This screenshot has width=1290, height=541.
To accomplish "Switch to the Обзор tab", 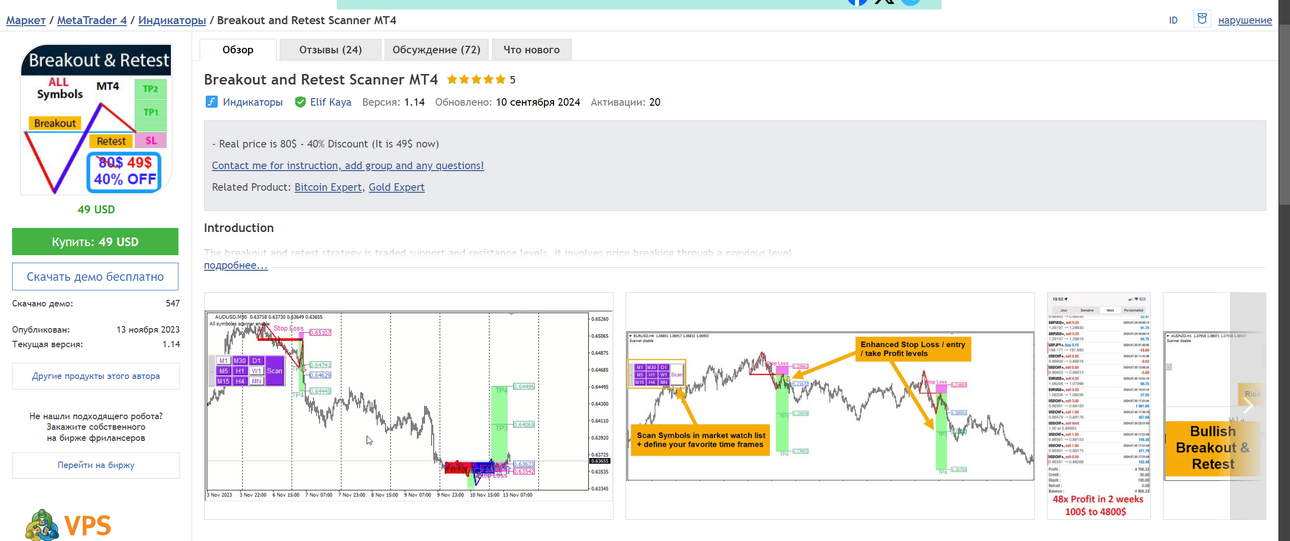I will pos(238,49).
